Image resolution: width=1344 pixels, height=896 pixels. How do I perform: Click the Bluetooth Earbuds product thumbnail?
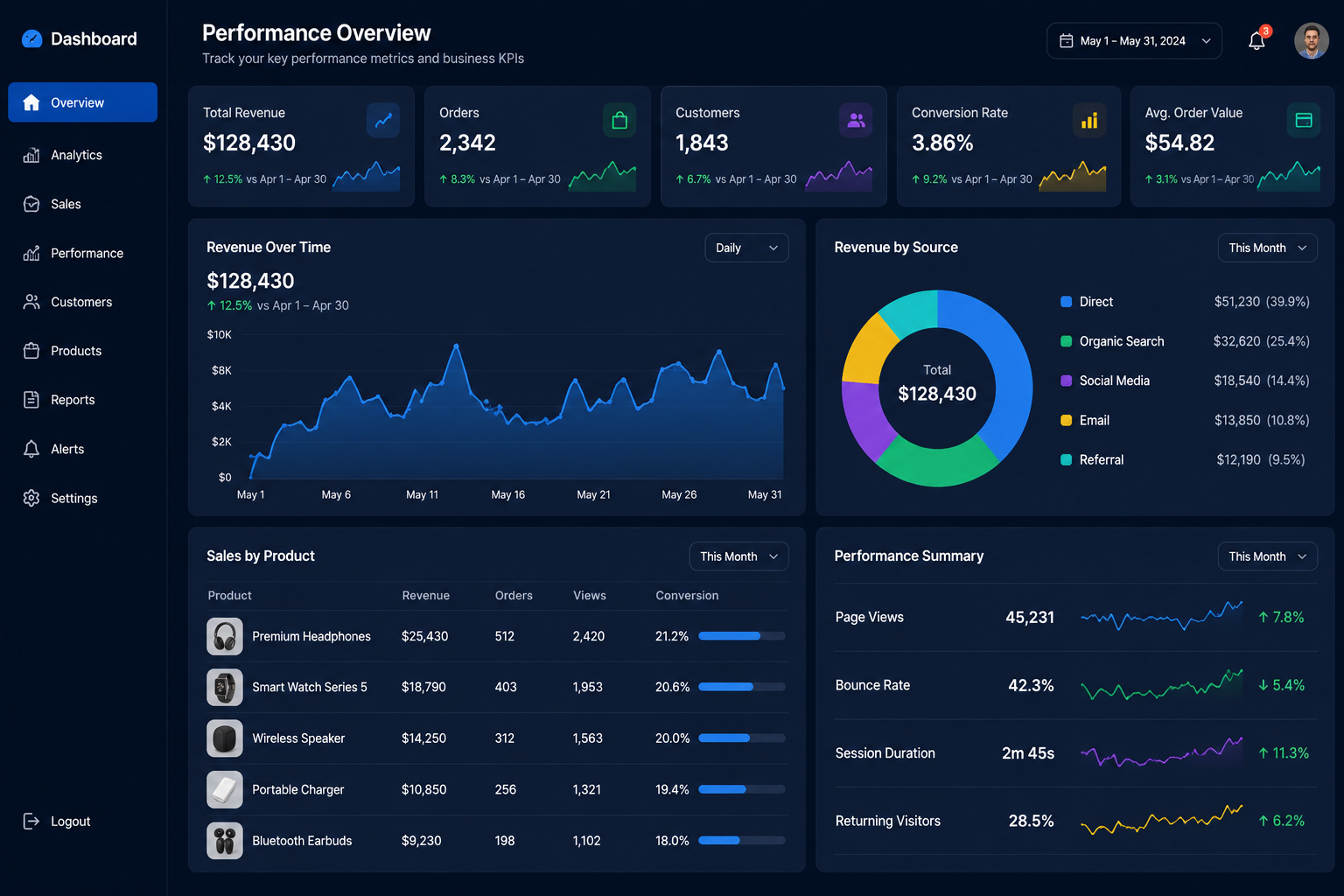tap(225, 841)
